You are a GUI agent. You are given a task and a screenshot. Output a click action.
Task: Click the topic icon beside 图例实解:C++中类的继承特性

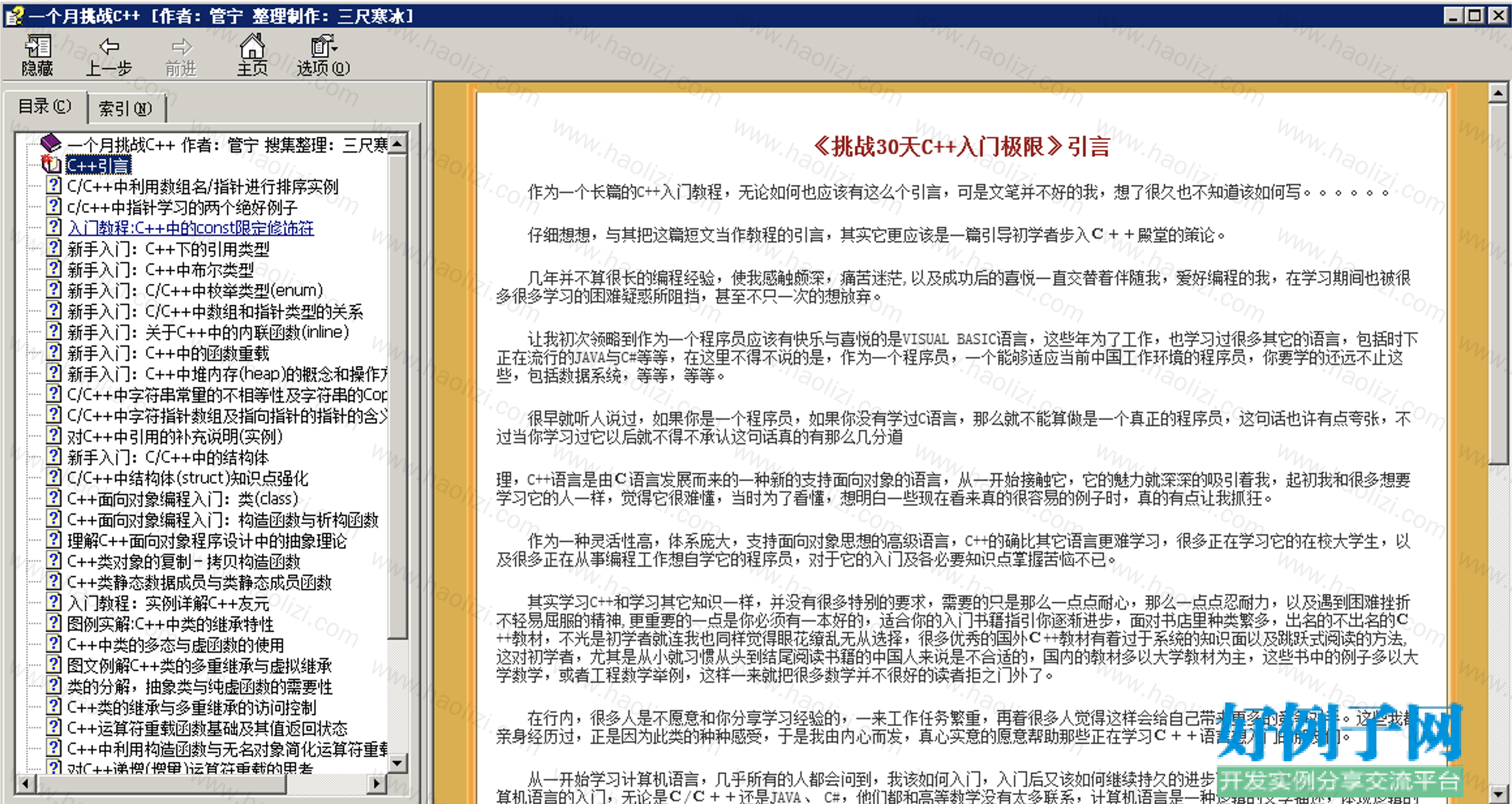[x=54, y=624]
